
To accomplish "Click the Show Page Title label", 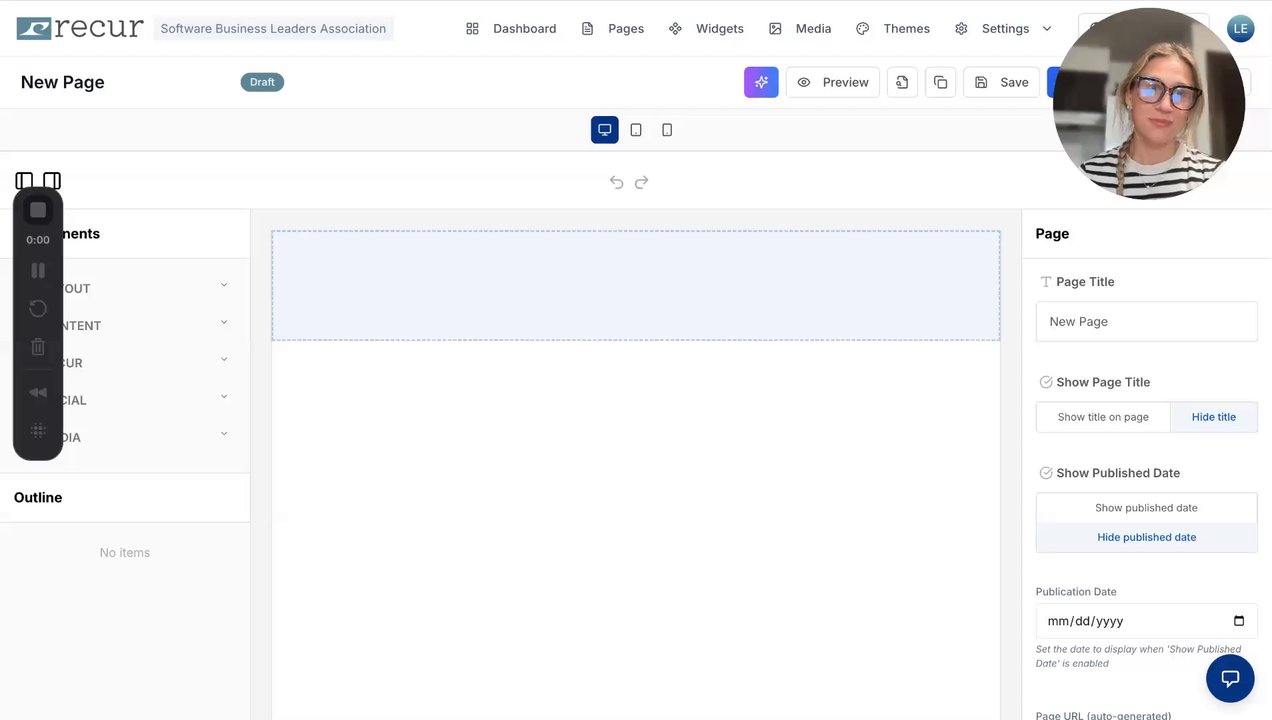I will click(x=1103, y=382).
